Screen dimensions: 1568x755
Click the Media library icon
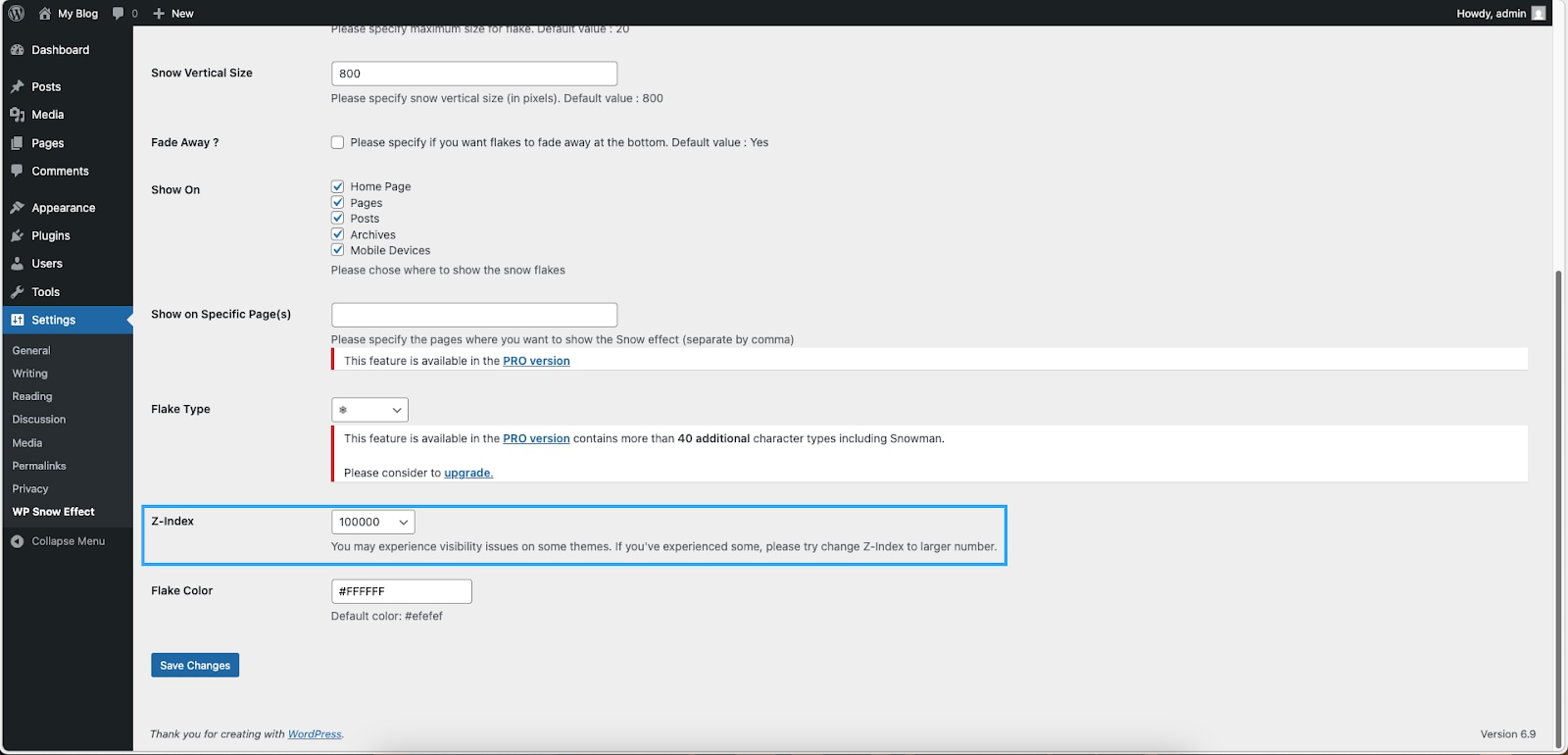(x=17, y=115)
